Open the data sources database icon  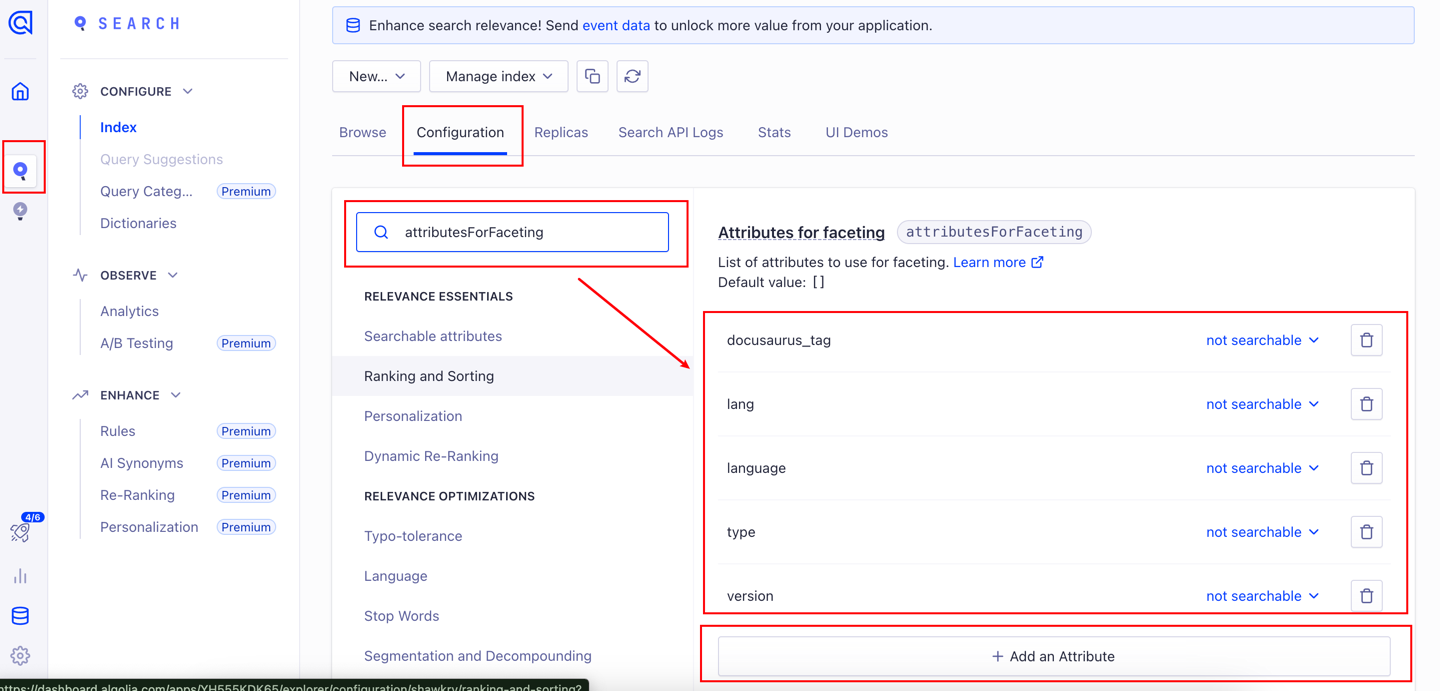20,616
